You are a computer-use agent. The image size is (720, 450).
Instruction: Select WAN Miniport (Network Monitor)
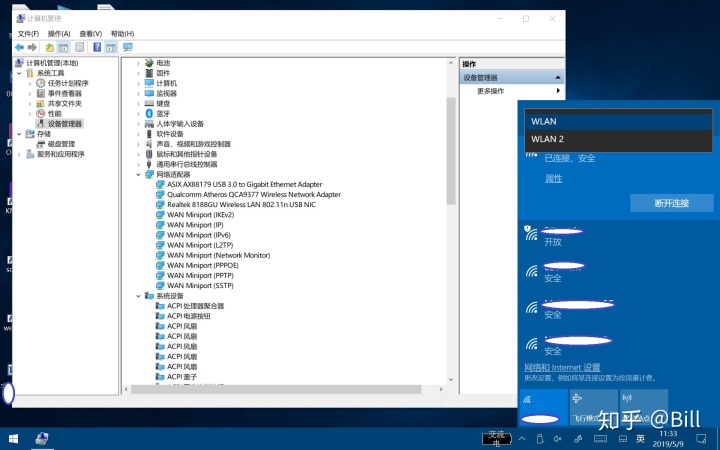(x=219, y=255)
